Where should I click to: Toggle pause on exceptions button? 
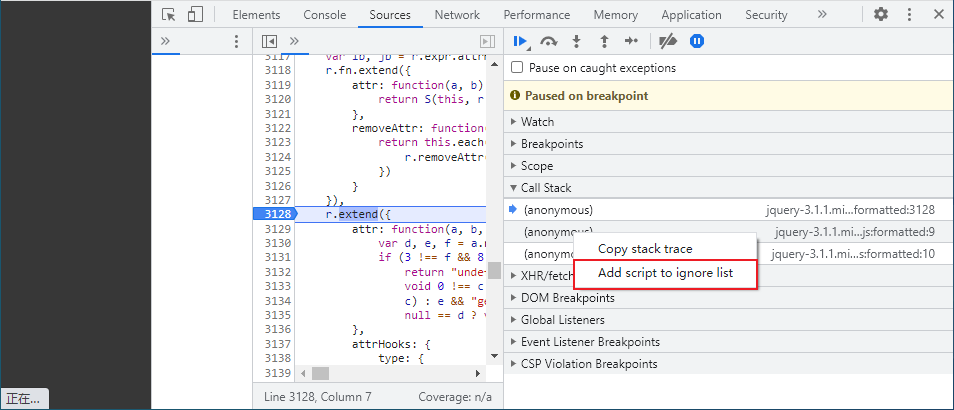click(x=697, y=41)
